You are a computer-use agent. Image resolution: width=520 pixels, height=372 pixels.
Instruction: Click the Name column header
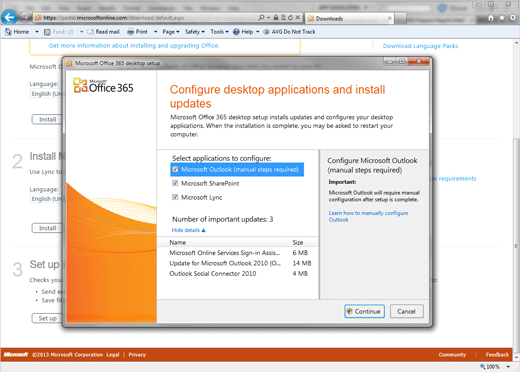point(222,242)
